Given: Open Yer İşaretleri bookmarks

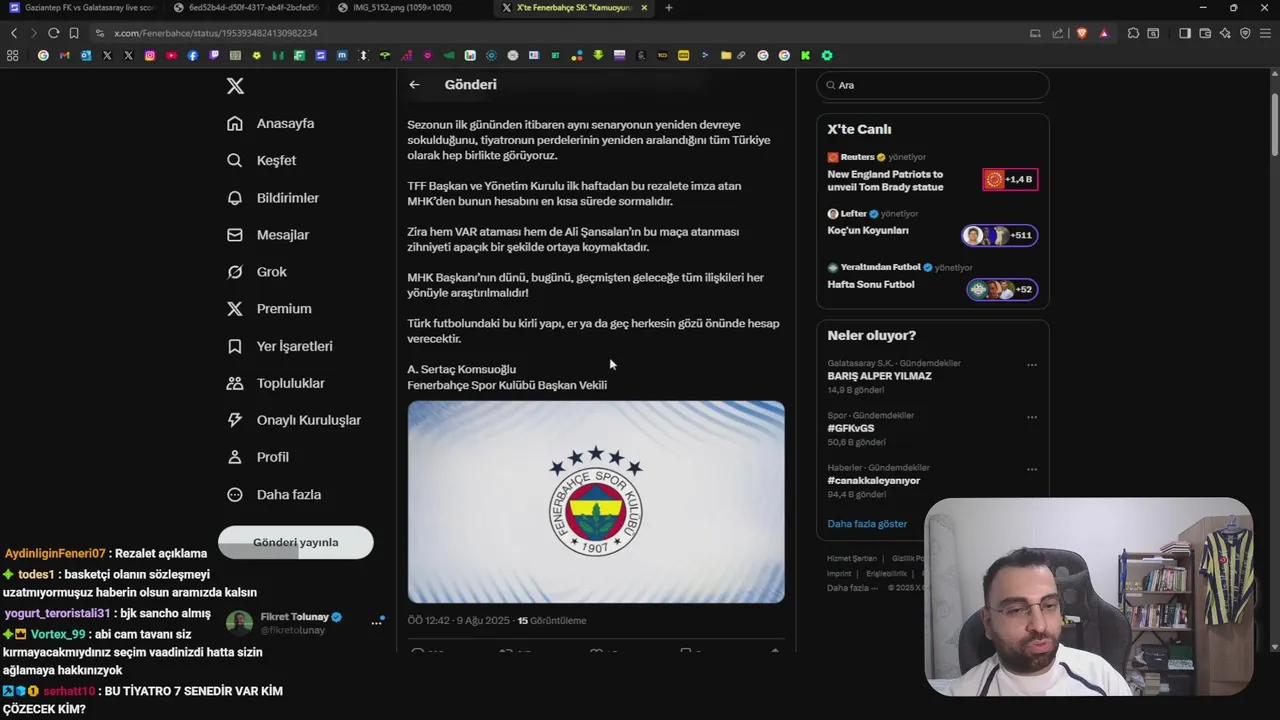Looking at the screenshot, I should click(x=280, y=346).
